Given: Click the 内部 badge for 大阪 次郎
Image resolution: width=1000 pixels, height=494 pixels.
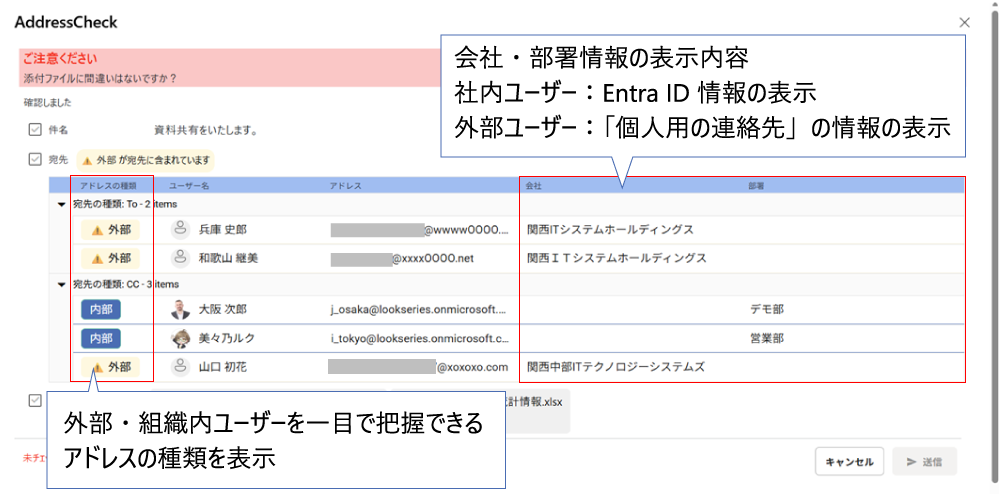Looking at the screenshot, I should 101,309.
